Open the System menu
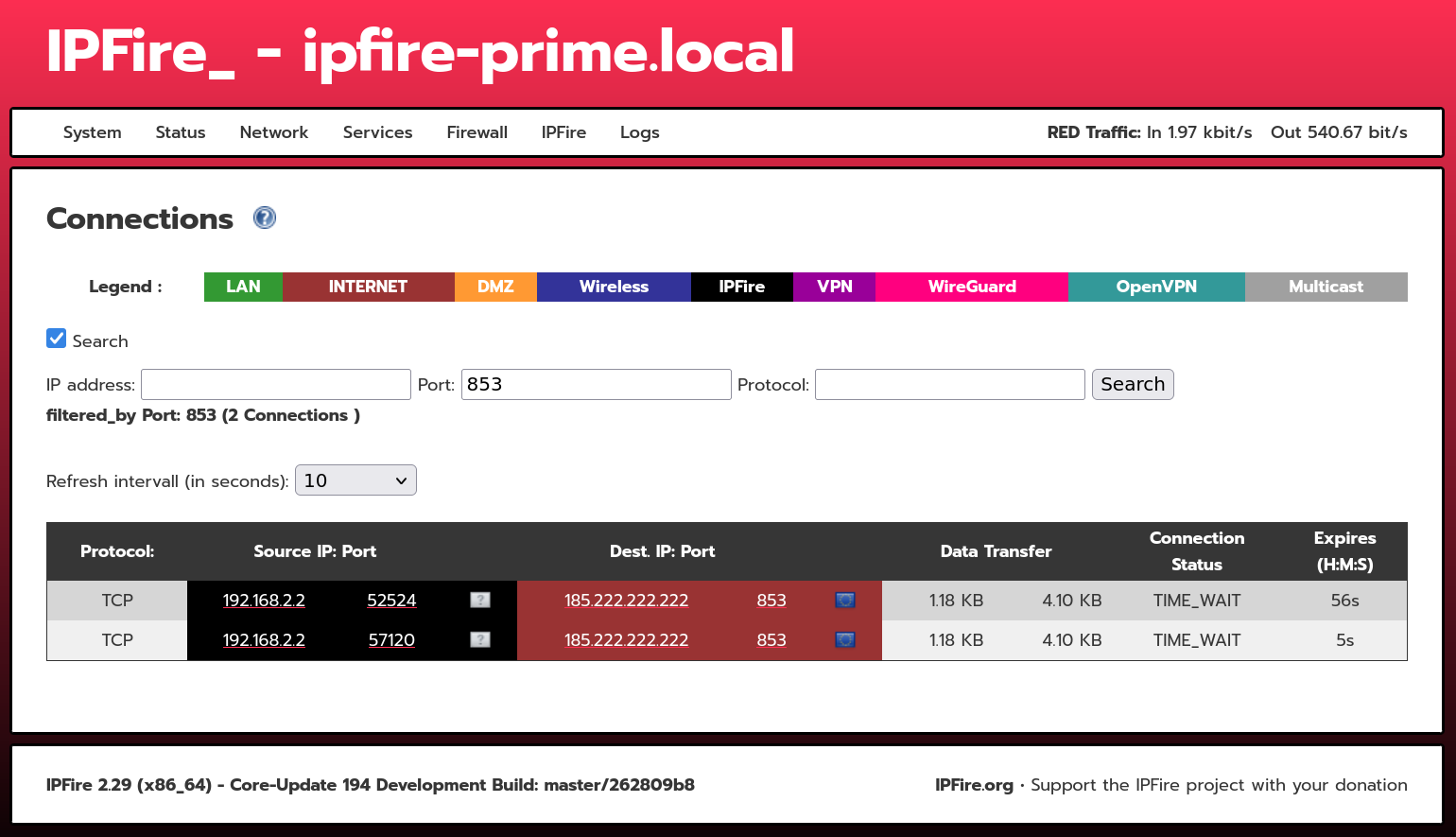This screenshot has height=837, width=1456. [92, 132]
